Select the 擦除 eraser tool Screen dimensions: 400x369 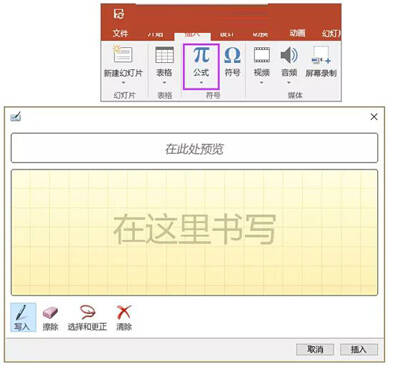click(50, 317)
